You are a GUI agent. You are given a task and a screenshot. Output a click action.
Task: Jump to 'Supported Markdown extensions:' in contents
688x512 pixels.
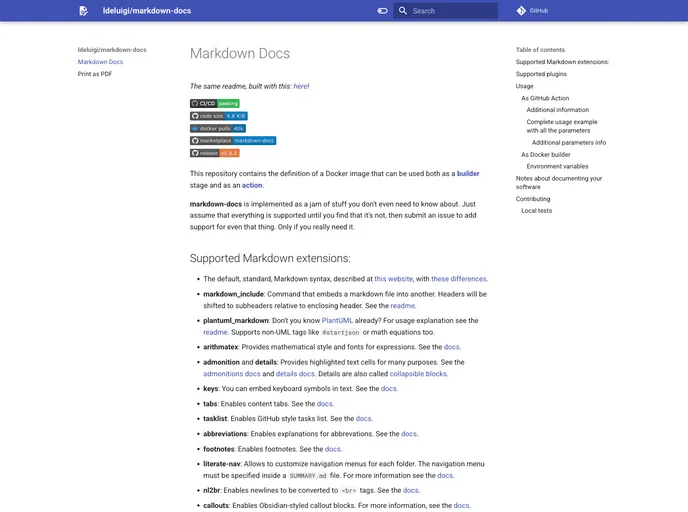562,62
